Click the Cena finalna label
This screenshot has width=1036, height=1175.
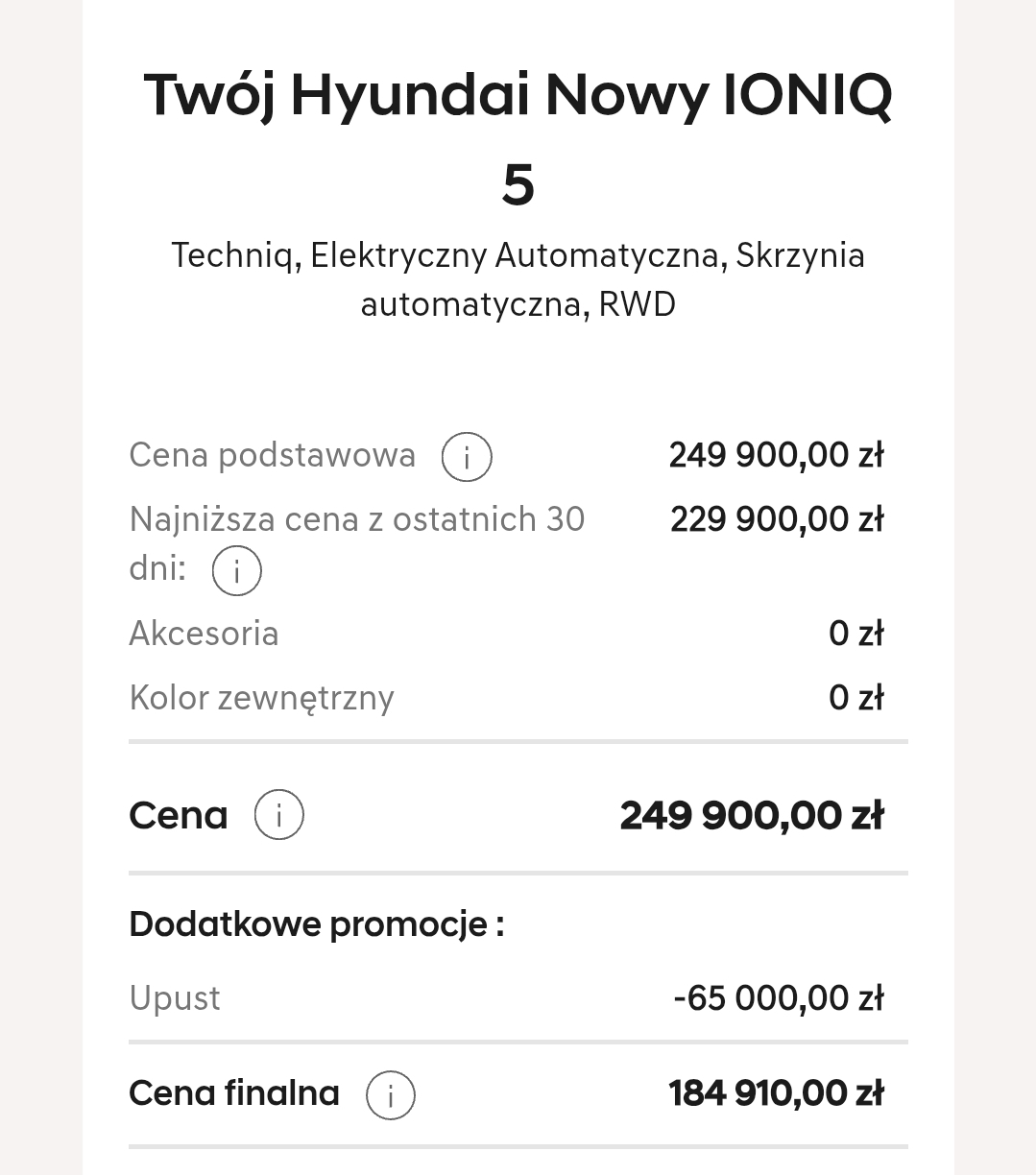pyautogui.click(x=234, y=1093)
